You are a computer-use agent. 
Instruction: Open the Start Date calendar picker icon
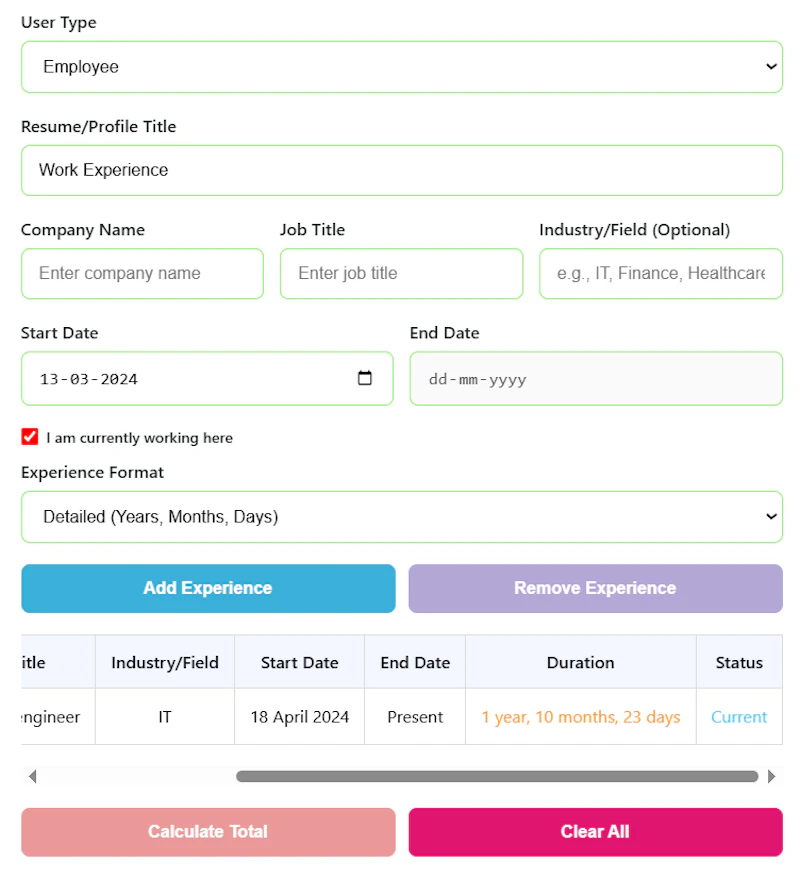[364, 378]
